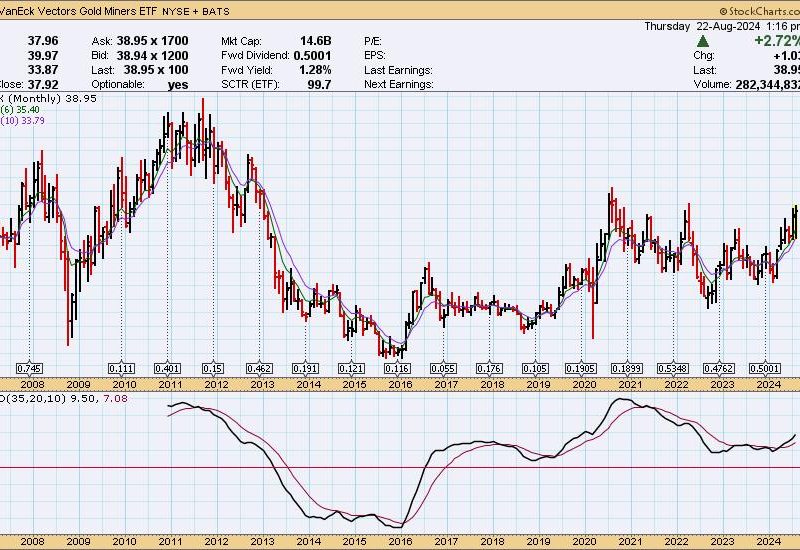Click the 0.105 dividend marker
Screen dimensions: 800x550
535,368
